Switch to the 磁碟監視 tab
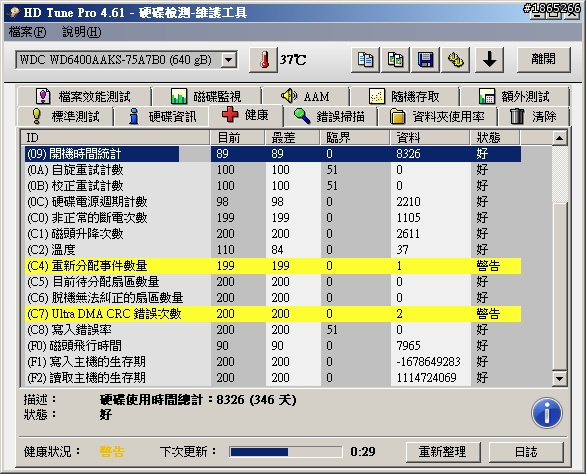The image size is (586, 474). (x=206, y=96)
